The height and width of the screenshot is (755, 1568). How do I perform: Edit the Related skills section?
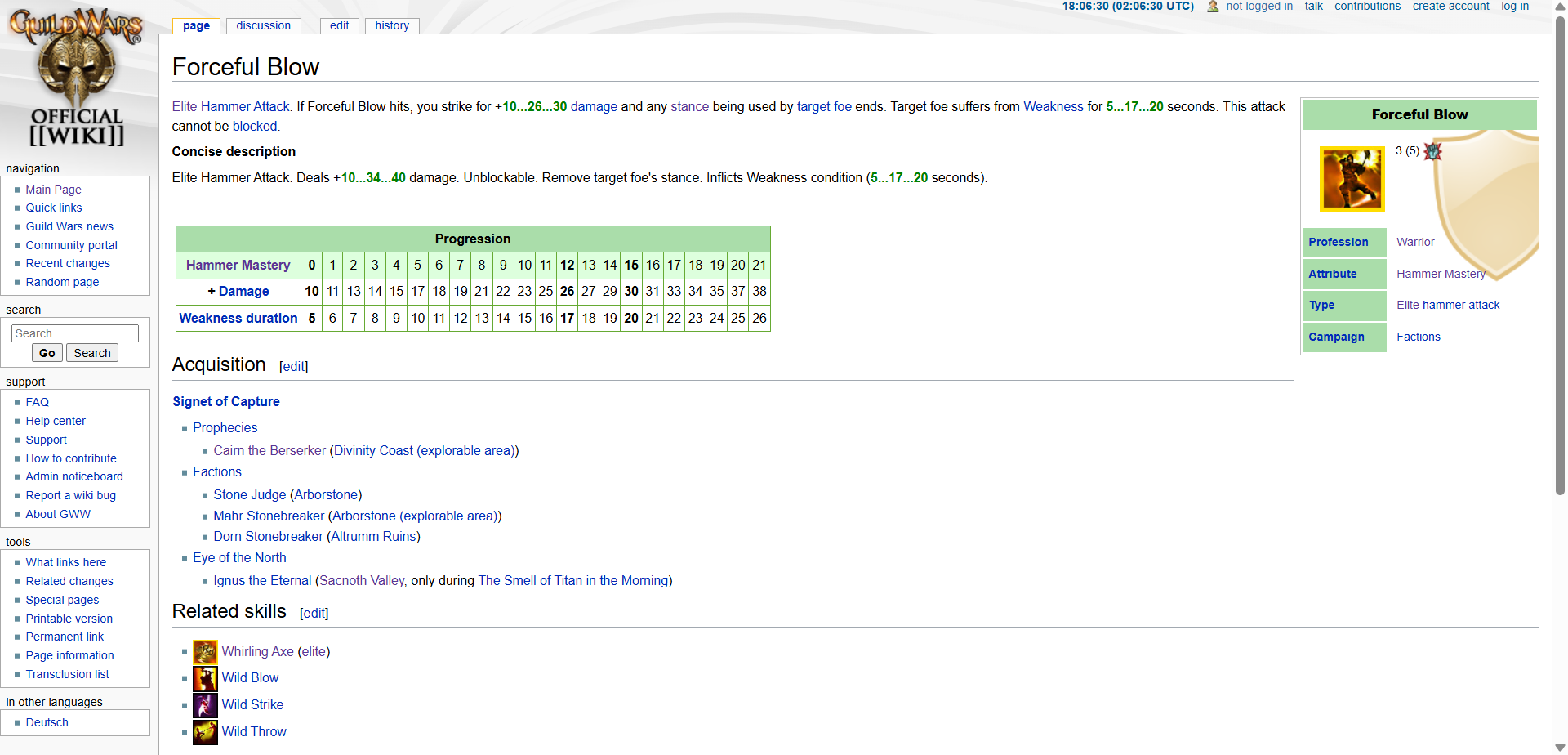(x=314, y=614)
